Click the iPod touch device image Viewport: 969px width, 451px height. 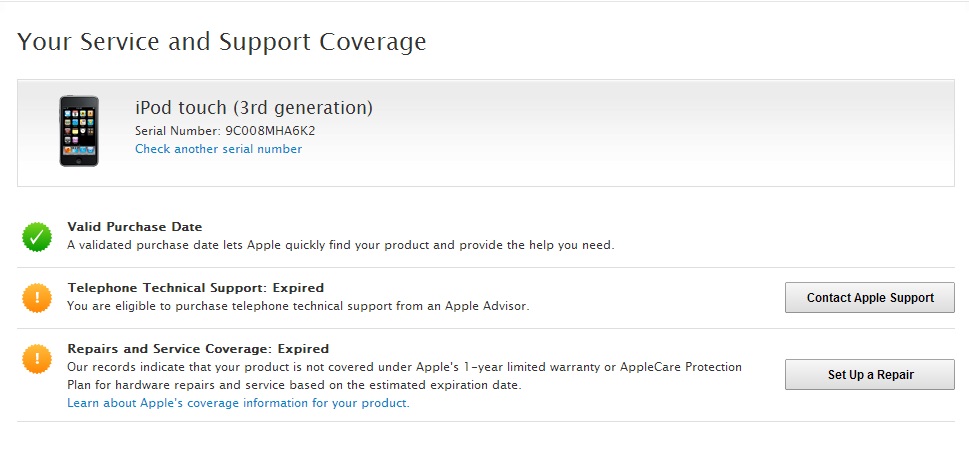coord(79,131)
